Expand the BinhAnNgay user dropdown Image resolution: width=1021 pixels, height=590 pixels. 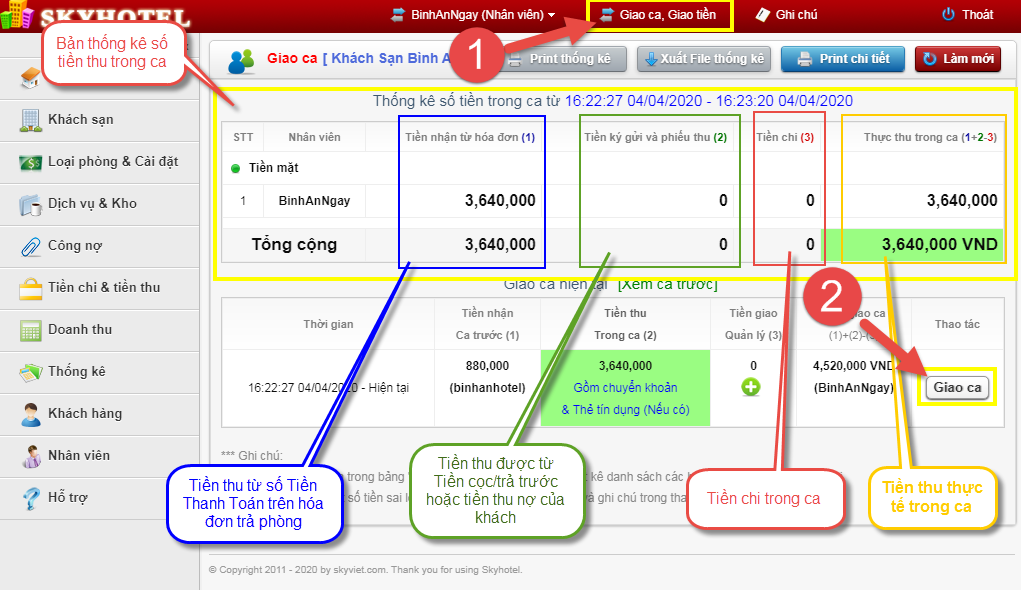tap(483, 15)
